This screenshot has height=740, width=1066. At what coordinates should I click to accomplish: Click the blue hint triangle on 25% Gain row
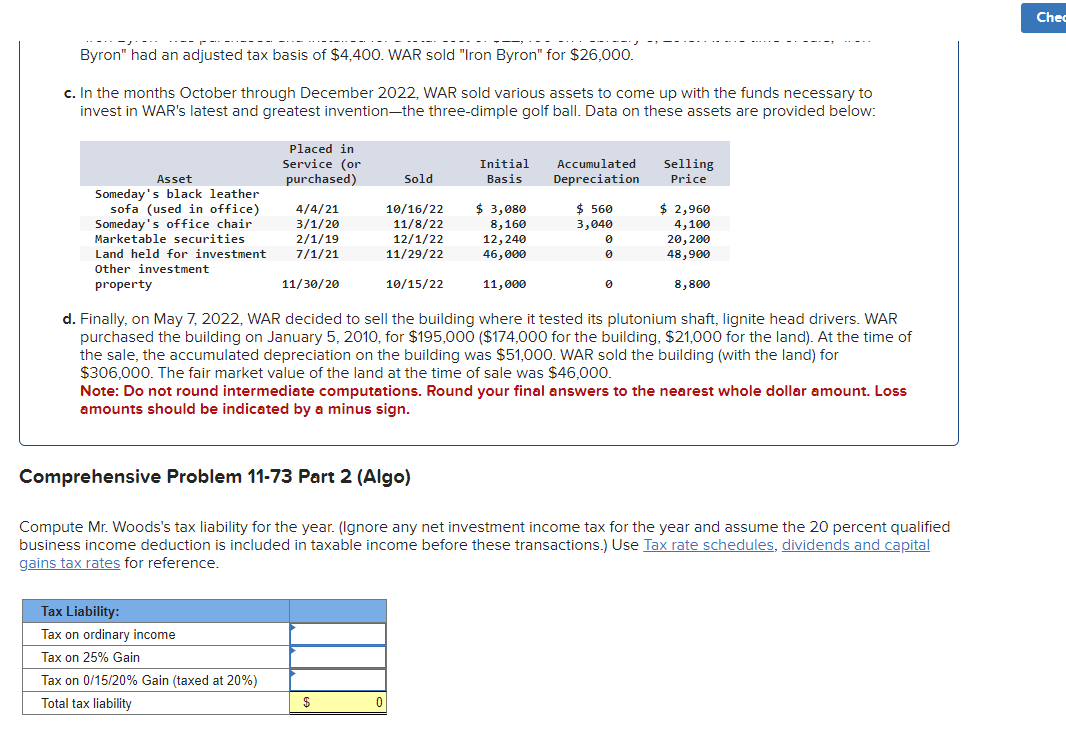click(x=291, y=650)
